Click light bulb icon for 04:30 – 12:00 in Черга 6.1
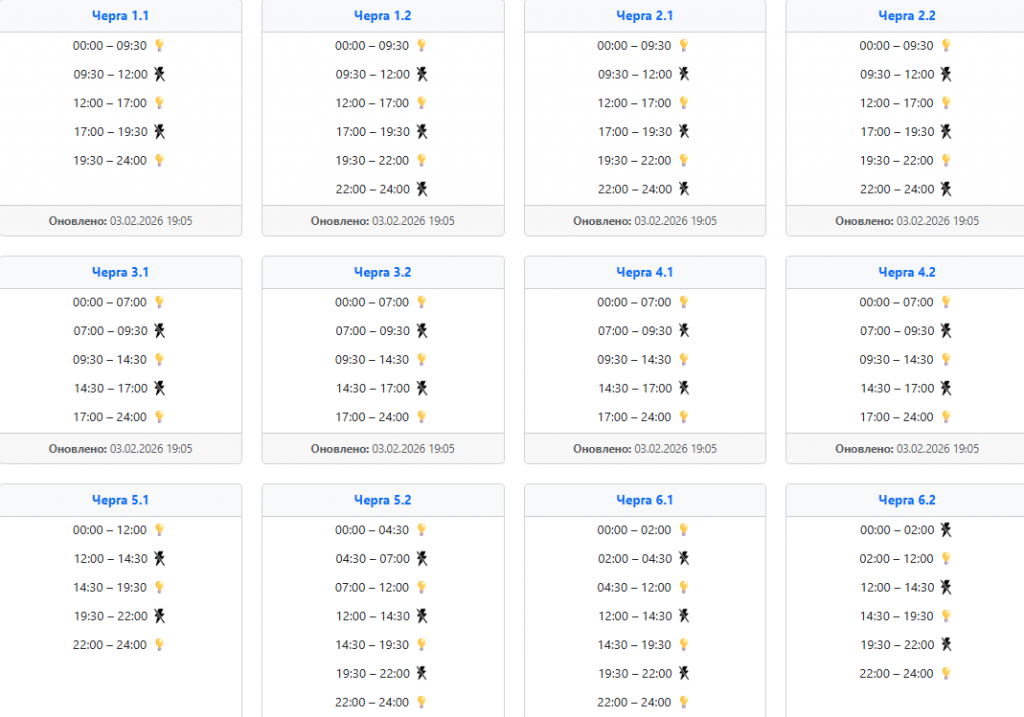Viewport: 1024px width, 717px height. pyautogui.click(x=684, y=588)
